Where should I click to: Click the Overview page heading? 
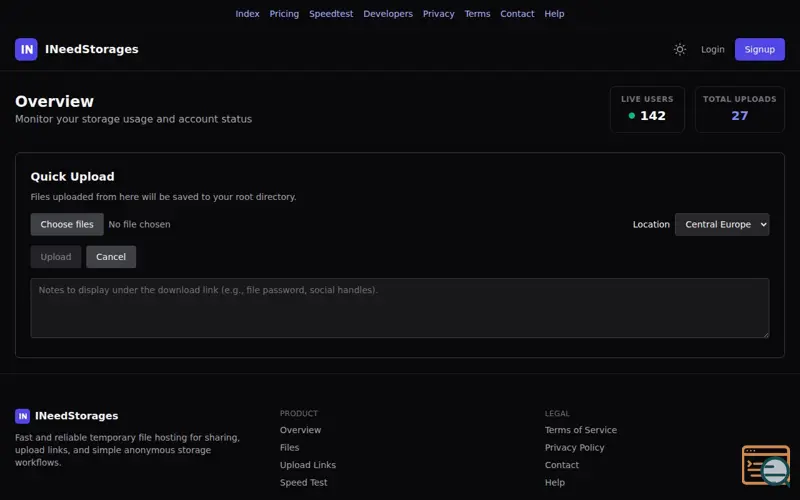[x=54, y=101]
